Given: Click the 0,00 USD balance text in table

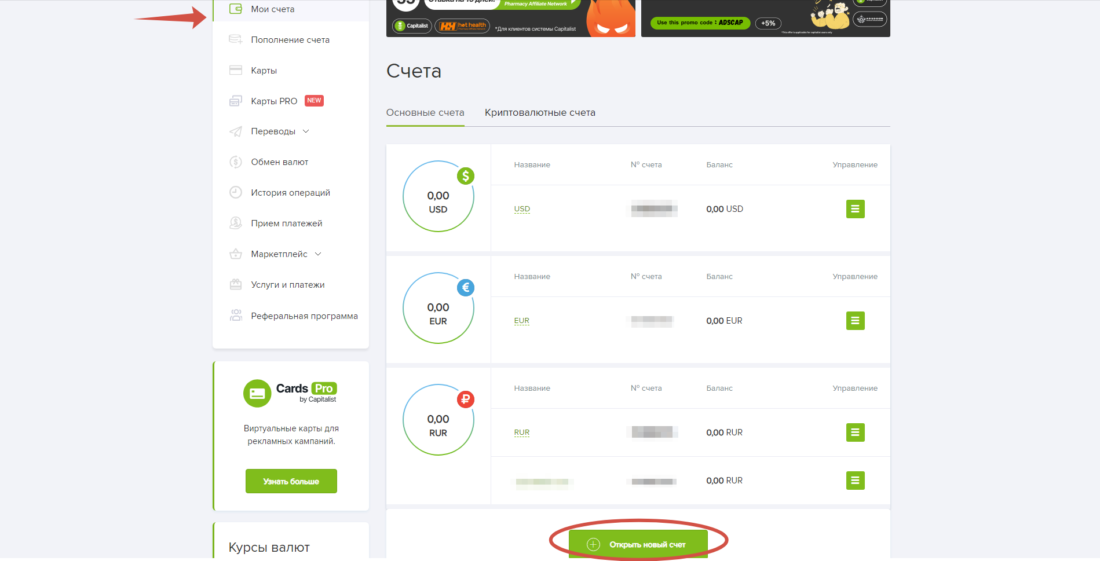Looking at the screenshot, I should 725,209.
